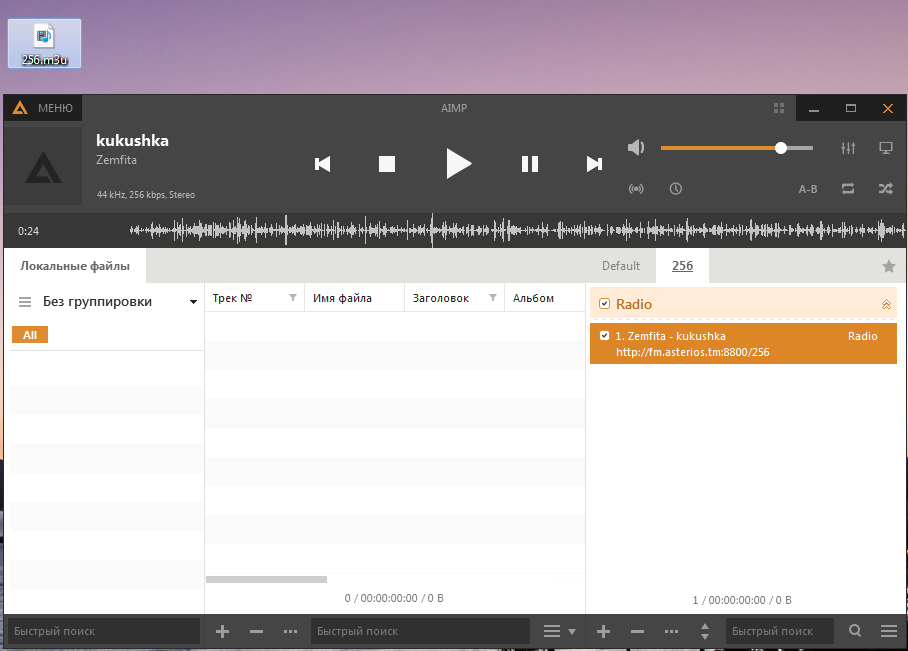Open favorites with the star icon
The height and width of the screenshot is (651, 908).
coord(888,266)
